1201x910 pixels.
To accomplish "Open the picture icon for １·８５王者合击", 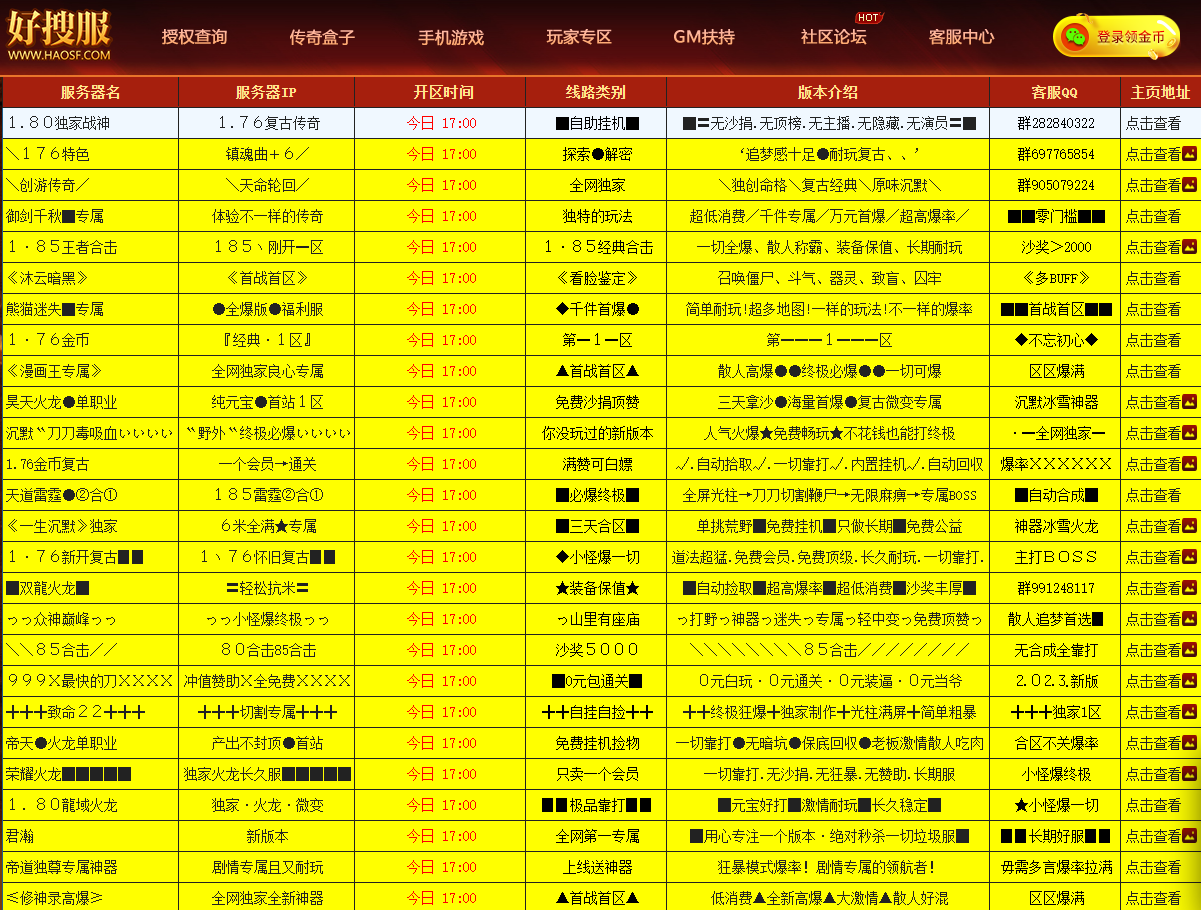I will [1189, 247].
